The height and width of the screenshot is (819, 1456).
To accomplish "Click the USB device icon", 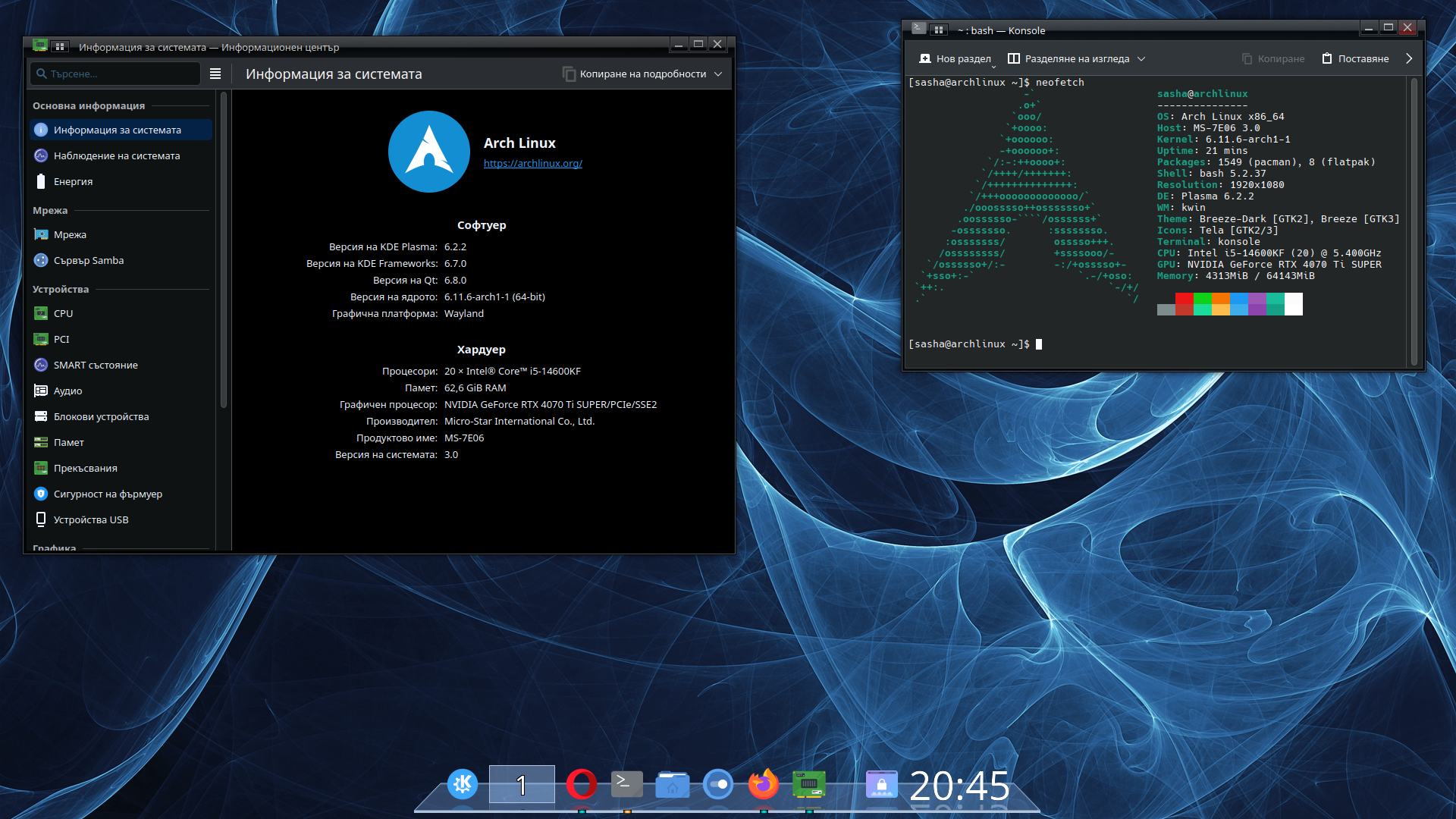I will point(41,519).
